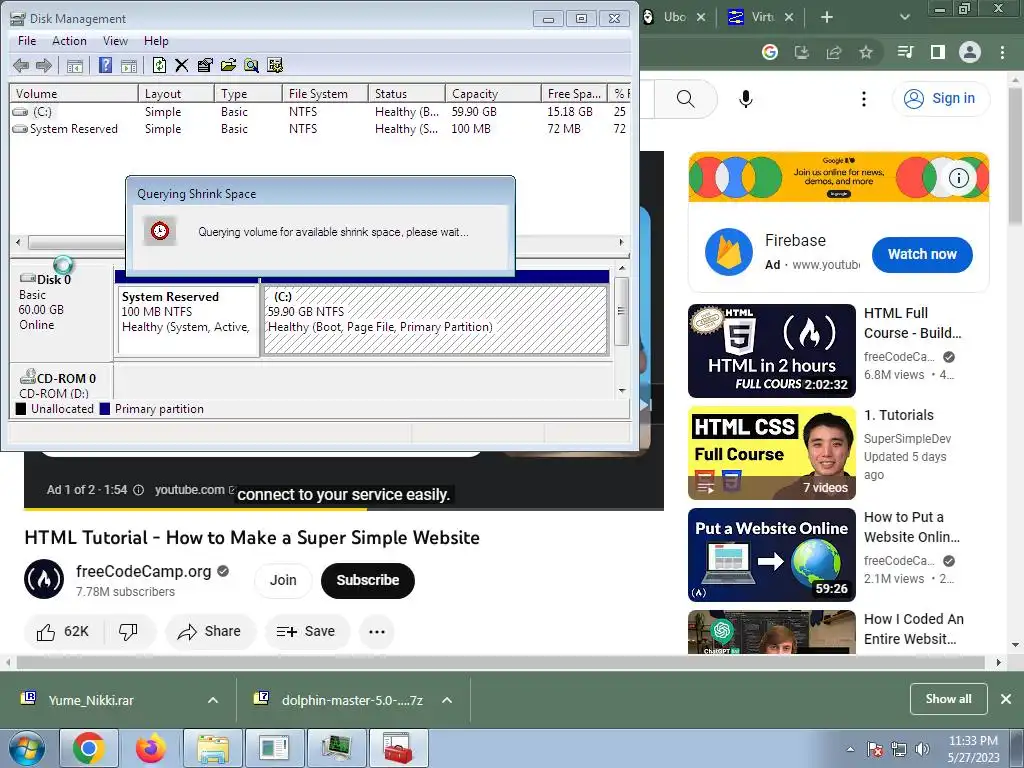Open Chrome three-dot menu
The width and height of the screenshot is (1024, 768).
(1002, 52)
